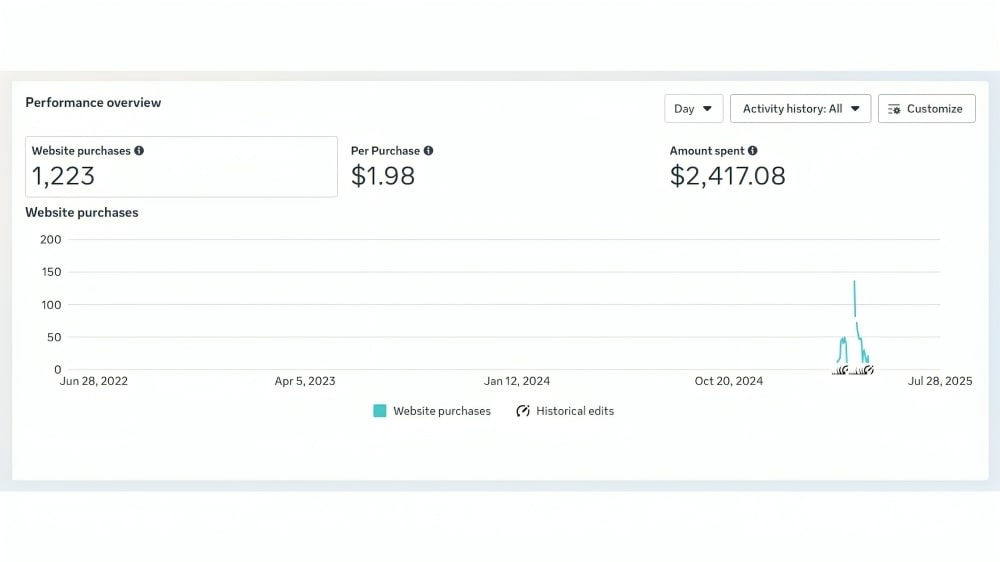Select the Website purchases 1,223 metric card

coord(181,167)
